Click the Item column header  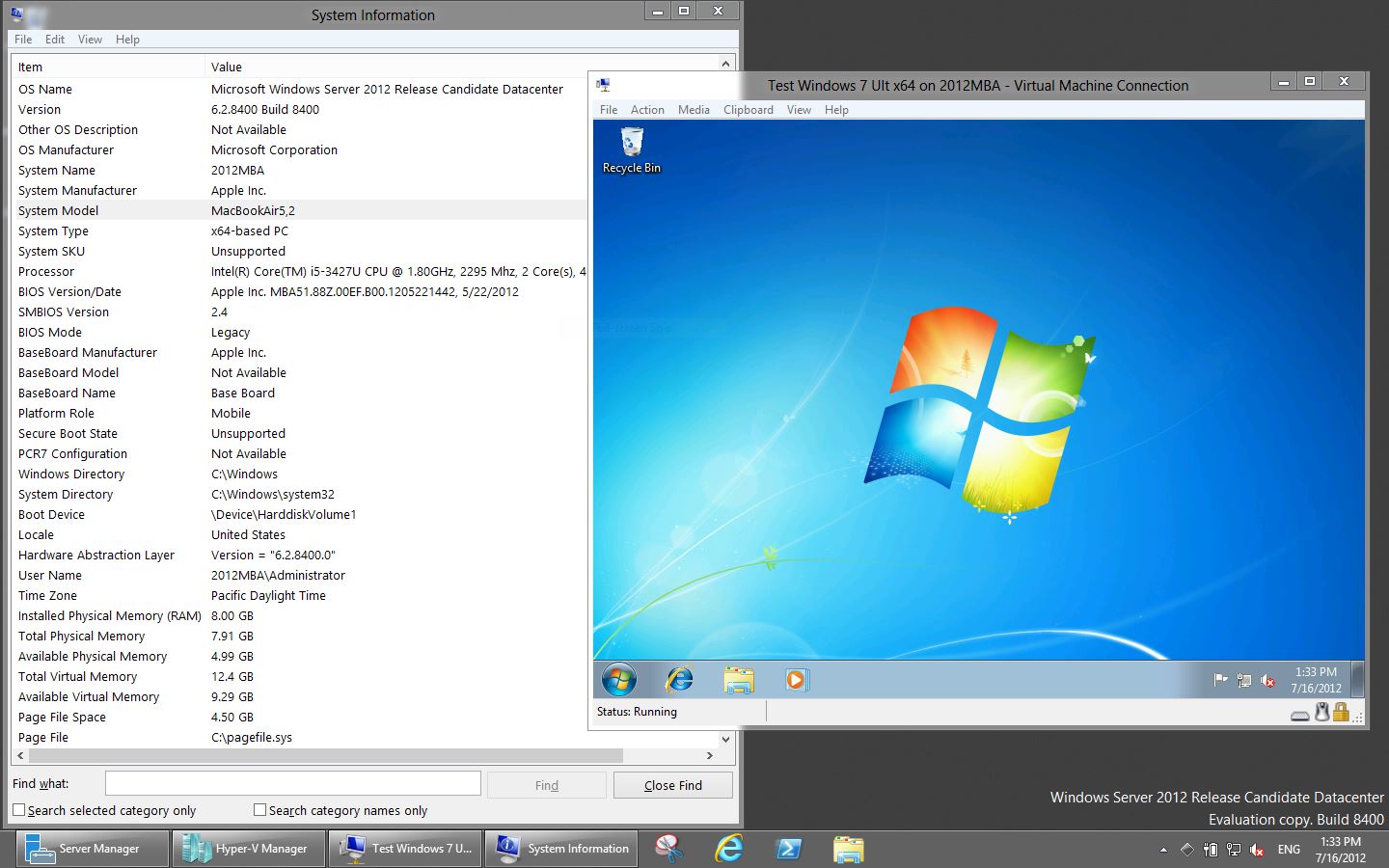click(109, 67)
